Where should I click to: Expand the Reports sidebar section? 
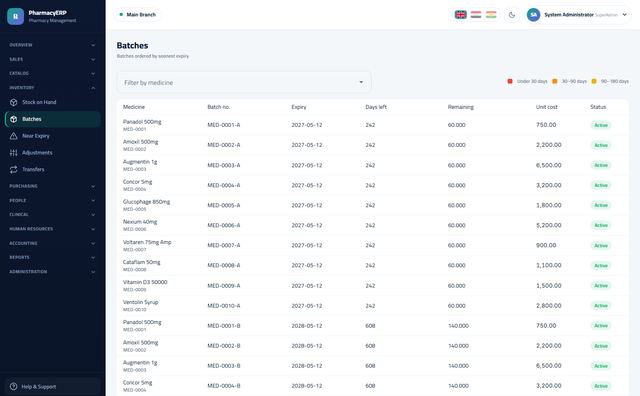pos(52,258)
